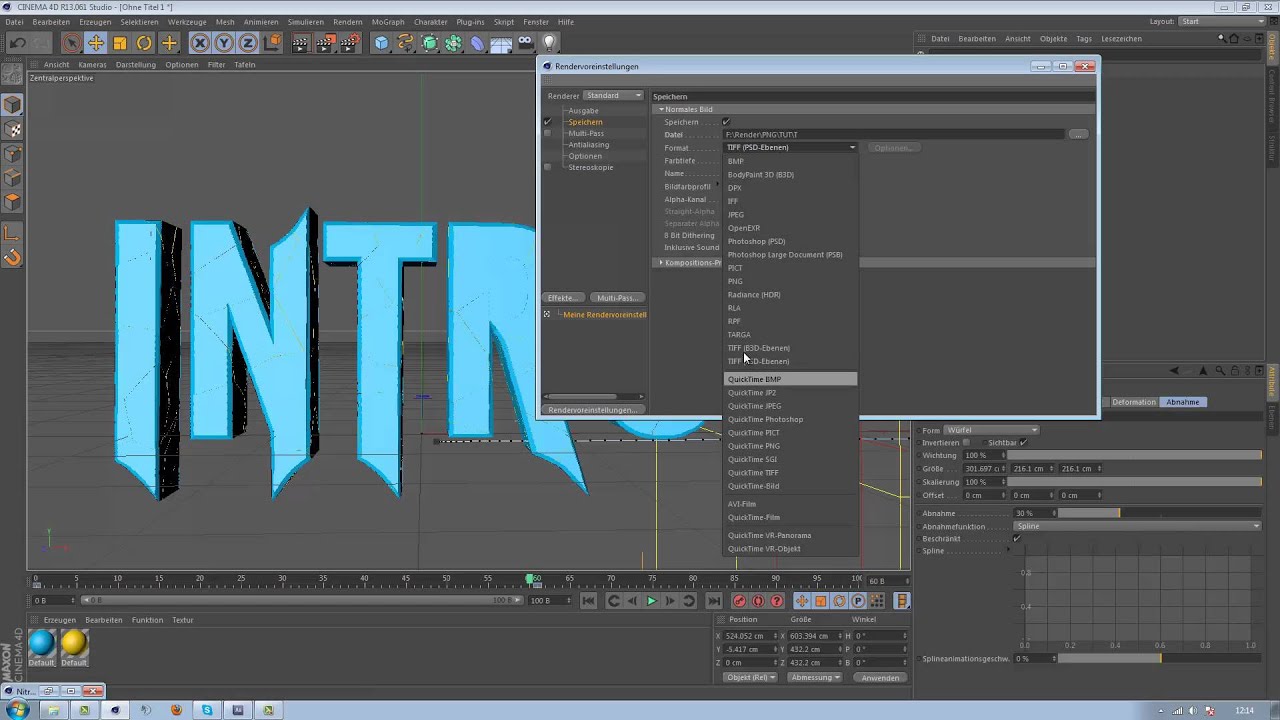
Task: Click the file path browse button
Action: 1078,134
